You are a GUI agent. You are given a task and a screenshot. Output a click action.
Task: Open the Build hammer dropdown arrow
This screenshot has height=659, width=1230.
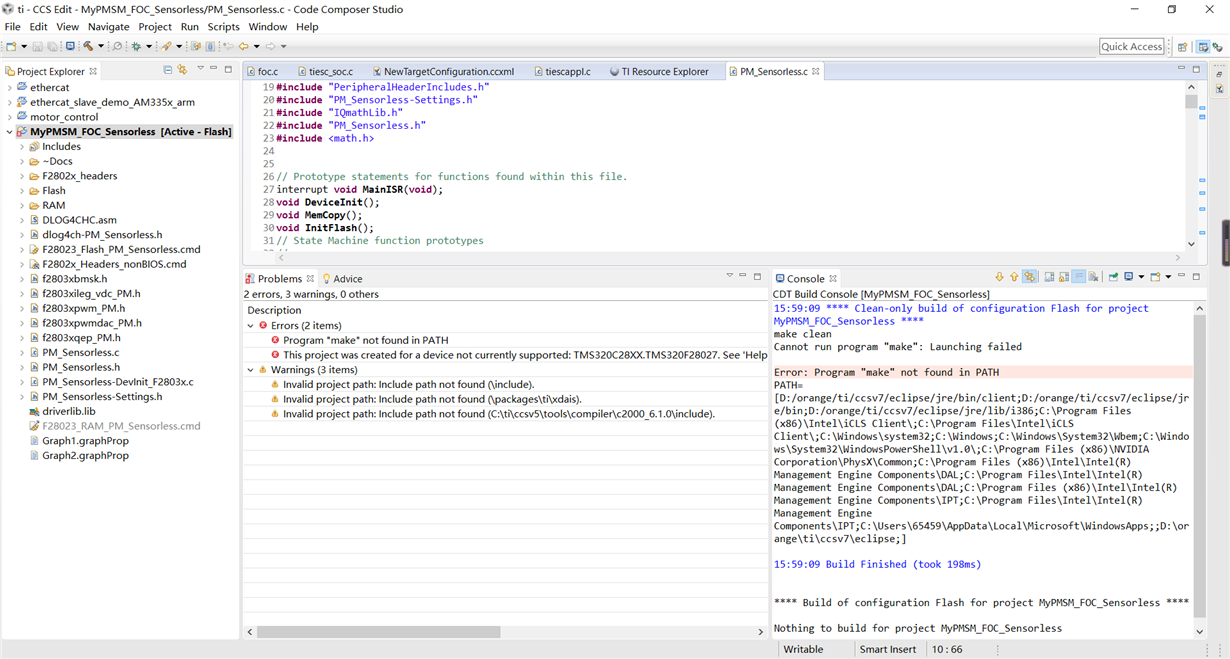(x=100, y=47)
